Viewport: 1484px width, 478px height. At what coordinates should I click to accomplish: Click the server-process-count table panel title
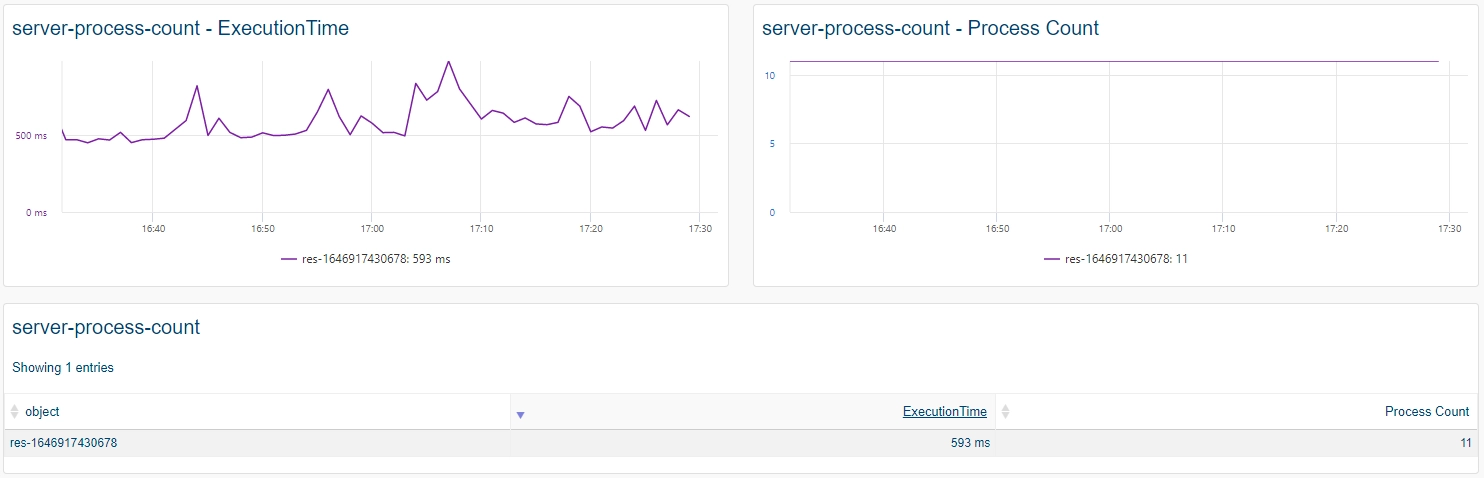[x=106, y=327]
